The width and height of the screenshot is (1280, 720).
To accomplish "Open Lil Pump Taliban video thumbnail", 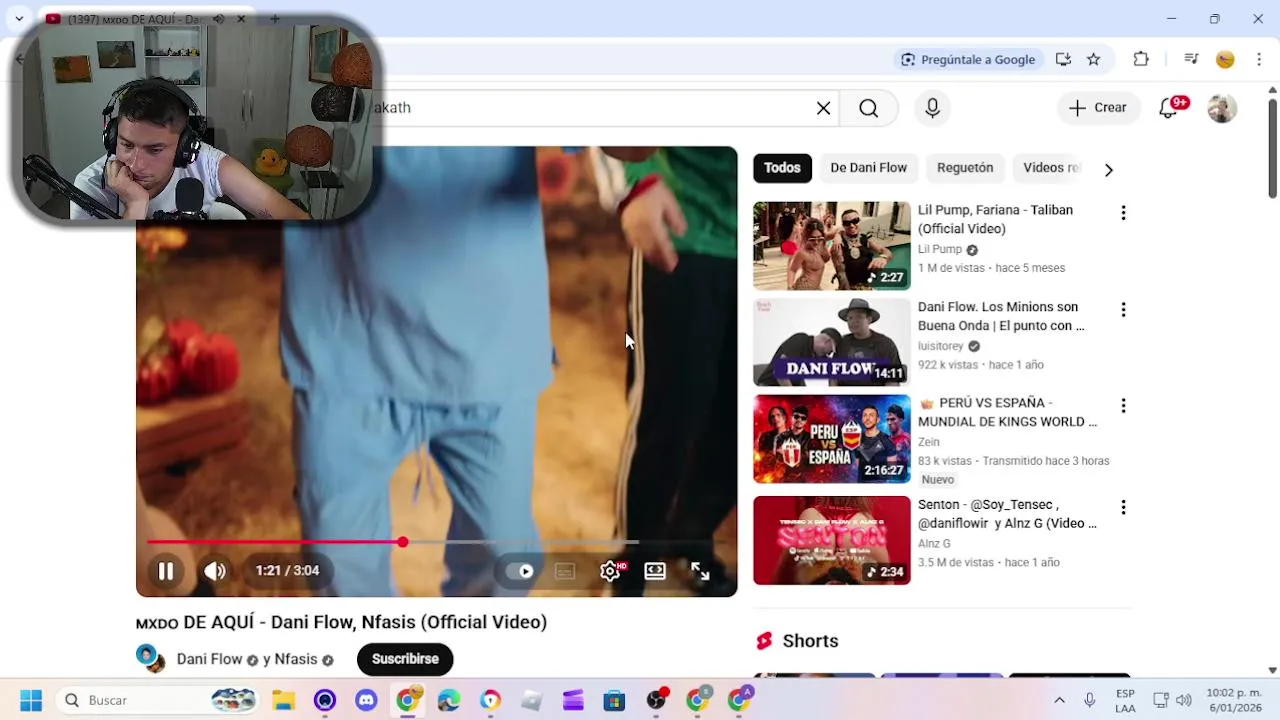I will 832,246.
